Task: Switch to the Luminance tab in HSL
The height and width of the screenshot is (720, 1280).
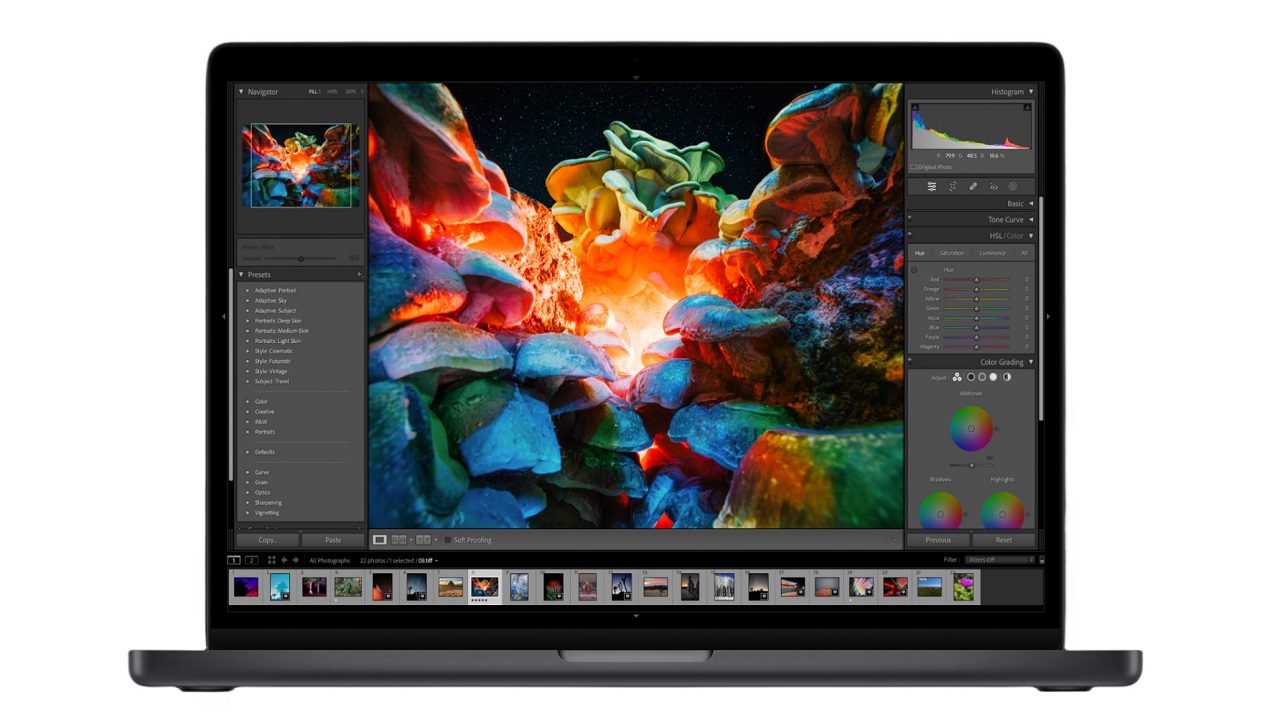Action: click(993, 253)
